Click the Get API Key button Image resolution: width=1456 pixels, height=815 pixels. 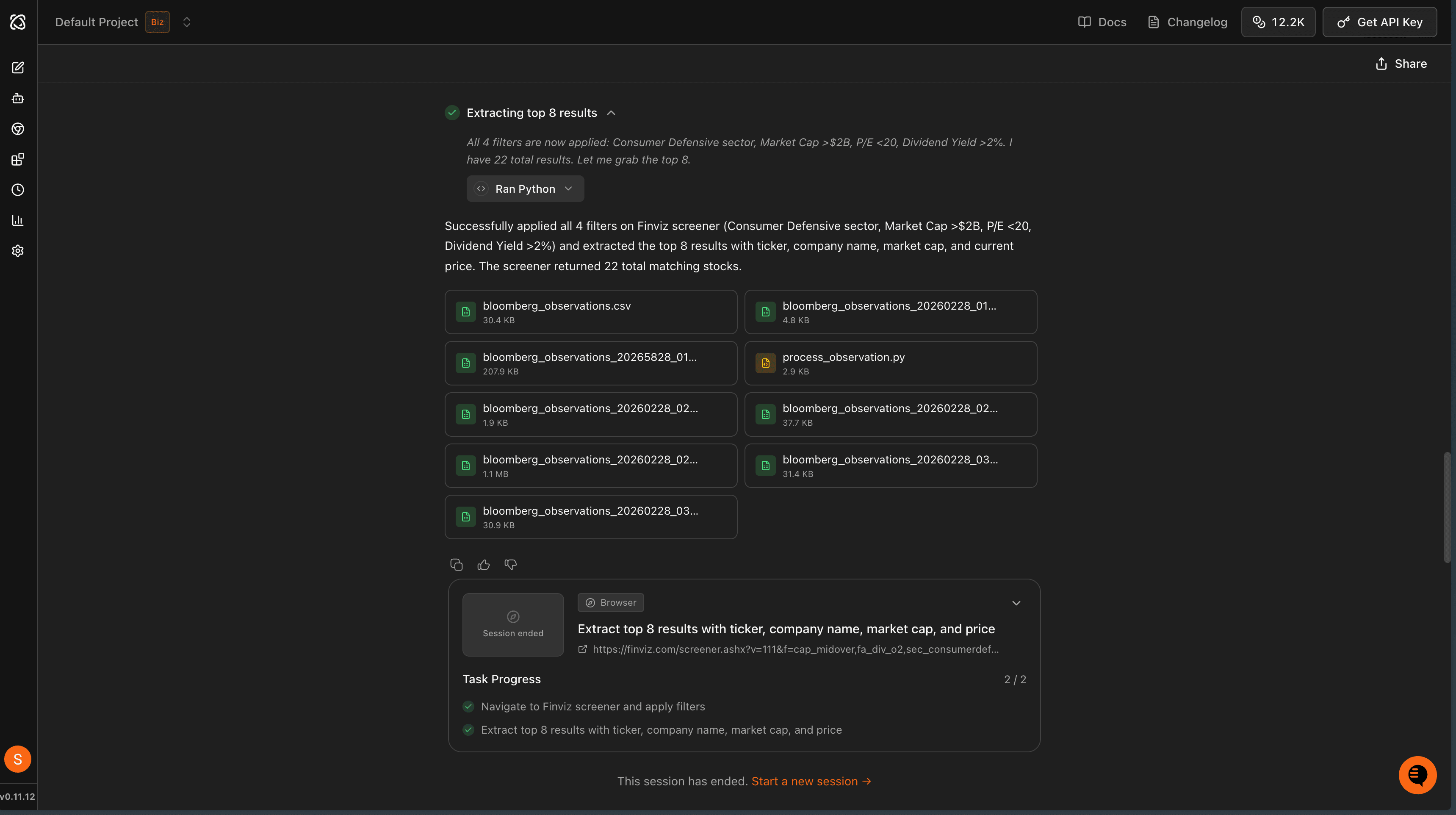point(1380,22)
